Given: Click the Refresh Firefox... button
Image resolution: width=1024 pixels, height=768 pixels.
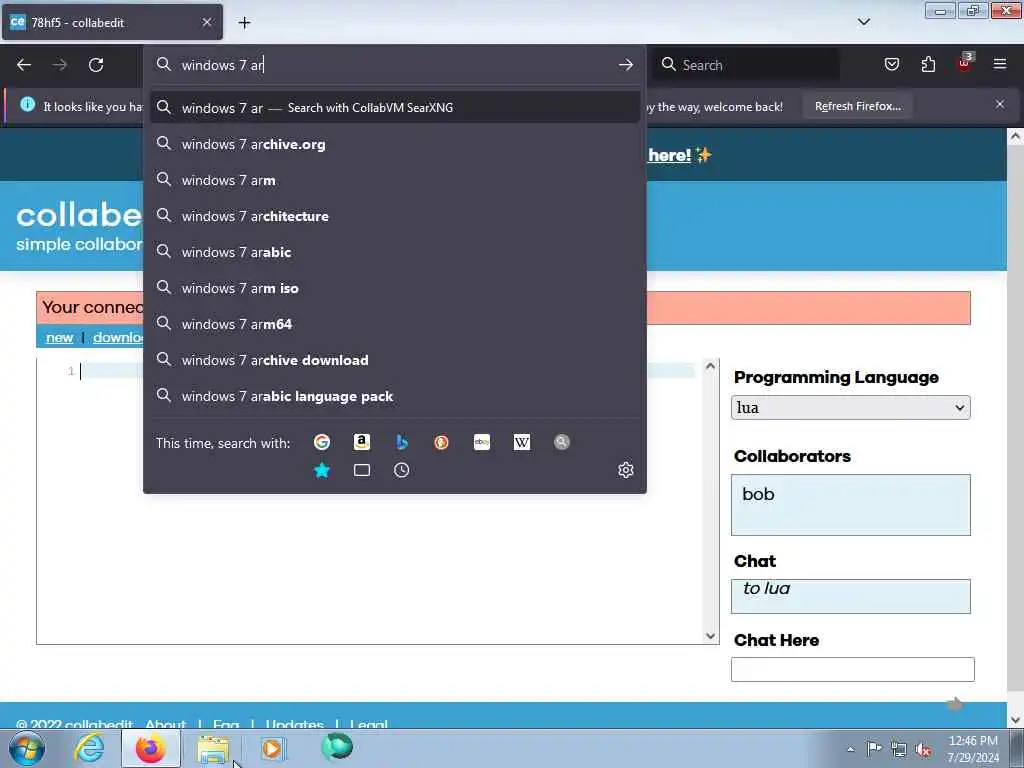Looking at the screenshot, I should pos(857,106).
